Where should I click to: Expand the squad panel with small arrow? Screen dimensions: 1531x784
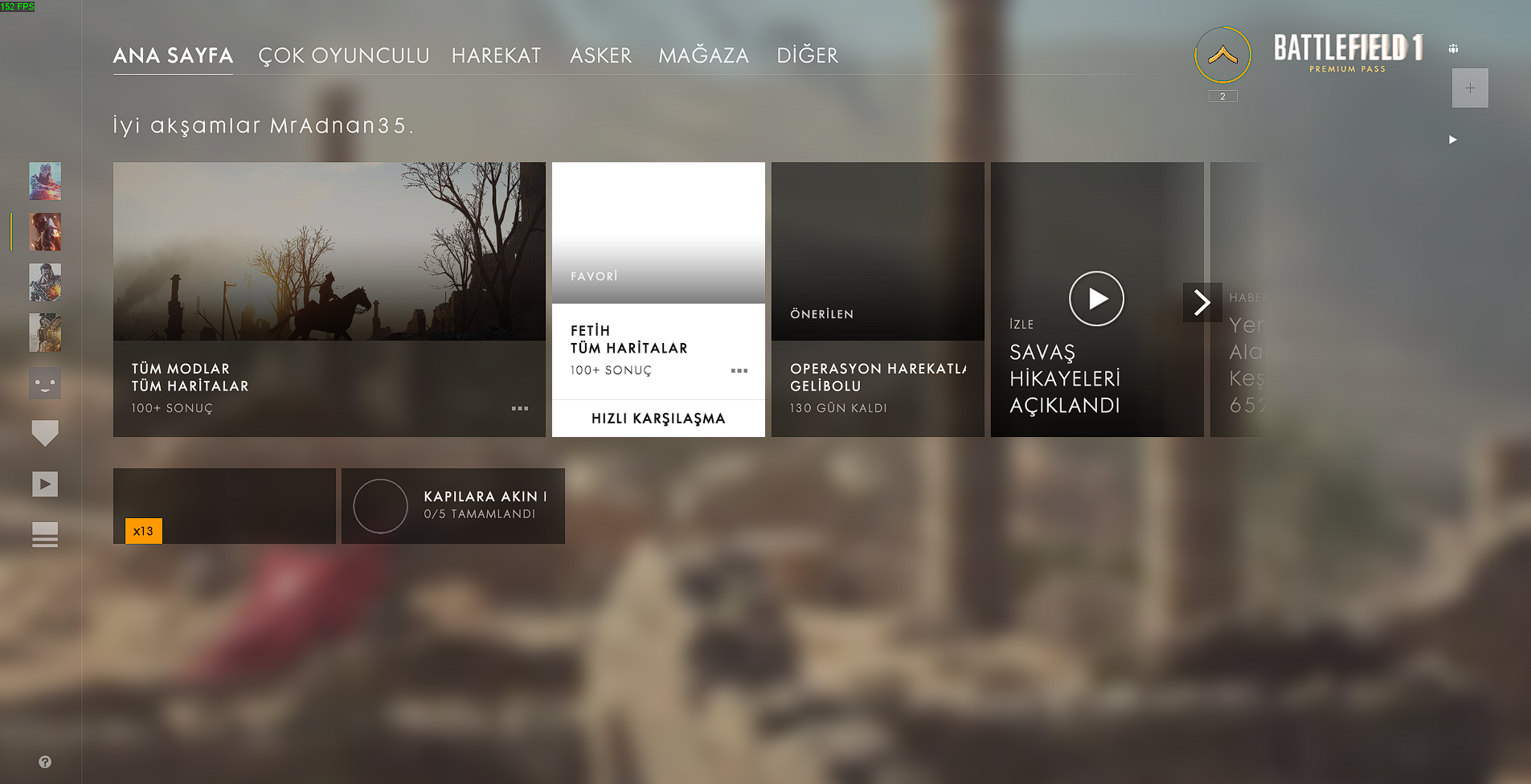tap(1452, 140)
